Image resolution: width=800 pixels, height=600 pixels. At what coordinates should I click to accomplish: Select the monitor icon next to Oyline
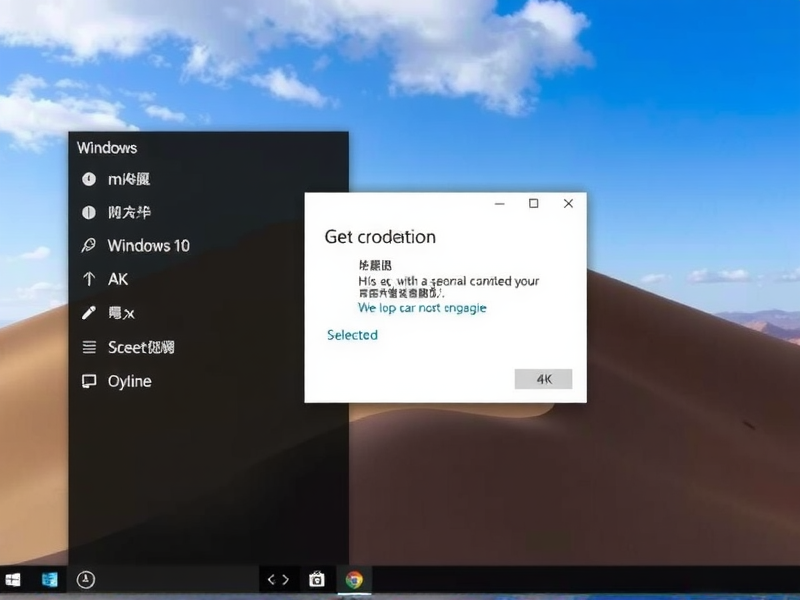[x=88, y=381]
